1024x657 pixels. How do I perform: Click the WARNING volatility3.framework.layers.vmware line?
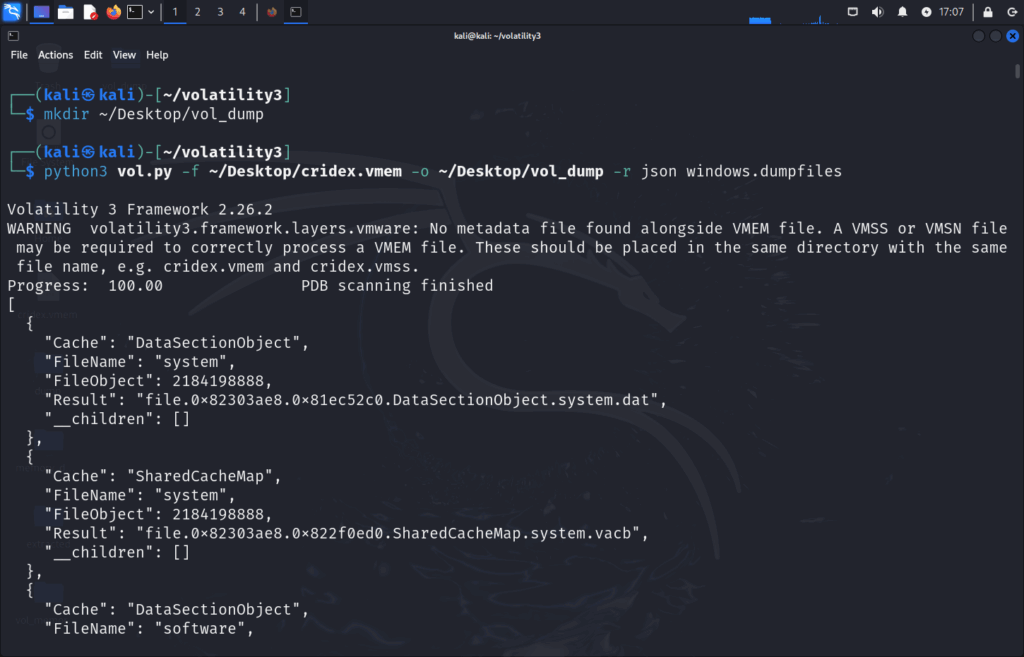[507, 229]
